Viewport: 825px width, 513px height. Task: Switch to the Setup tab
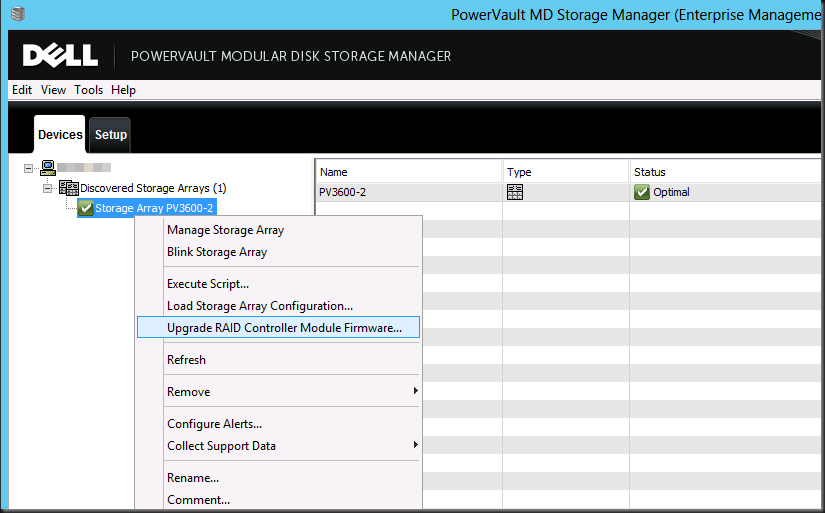click(110, 135)
